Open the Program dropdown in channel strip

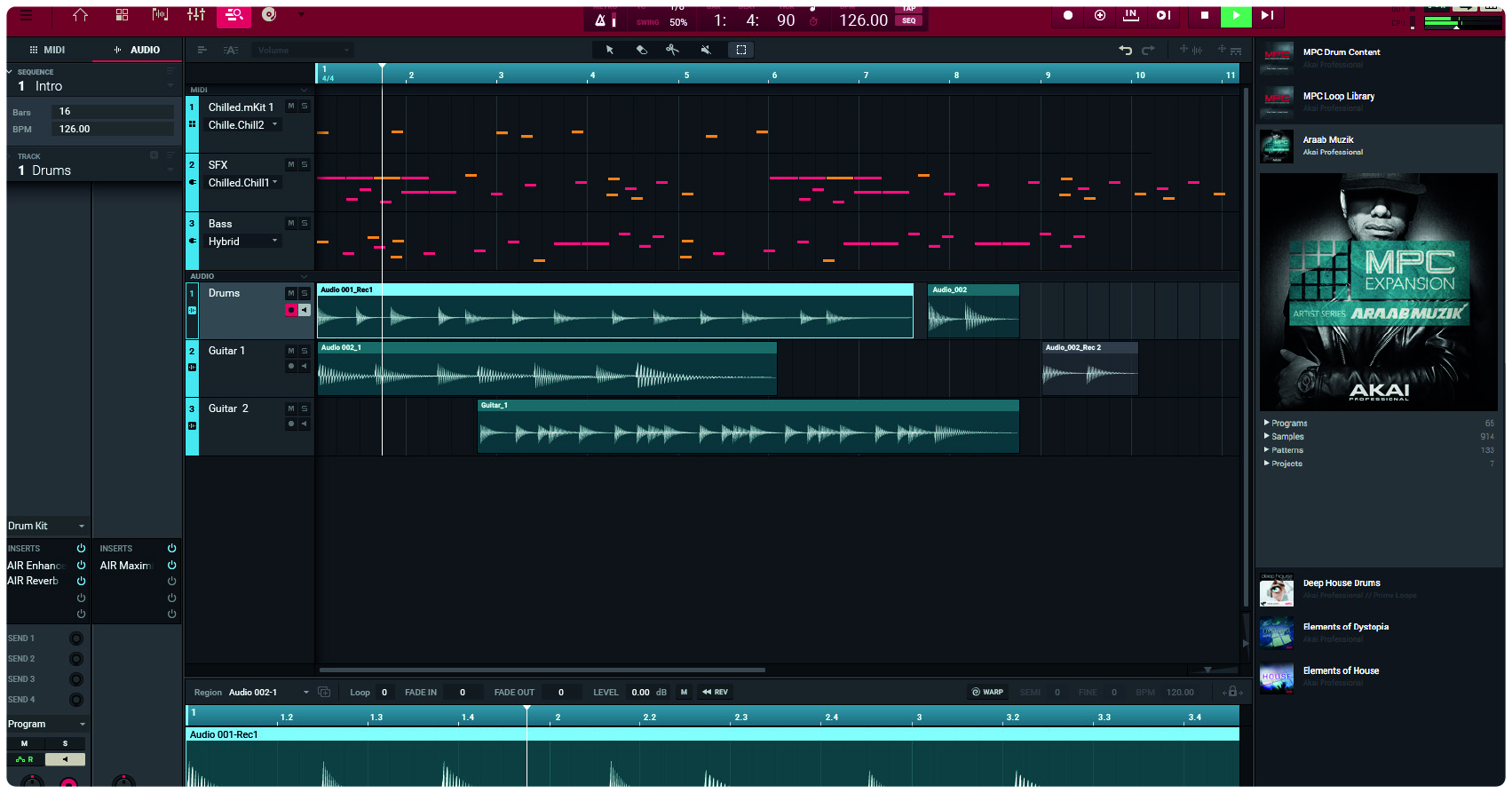click(47, 724)
